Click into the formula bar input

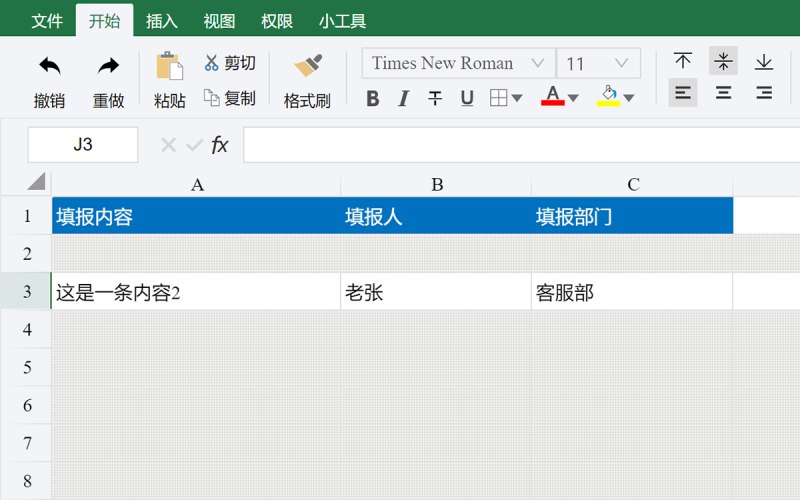coord(521,145)
